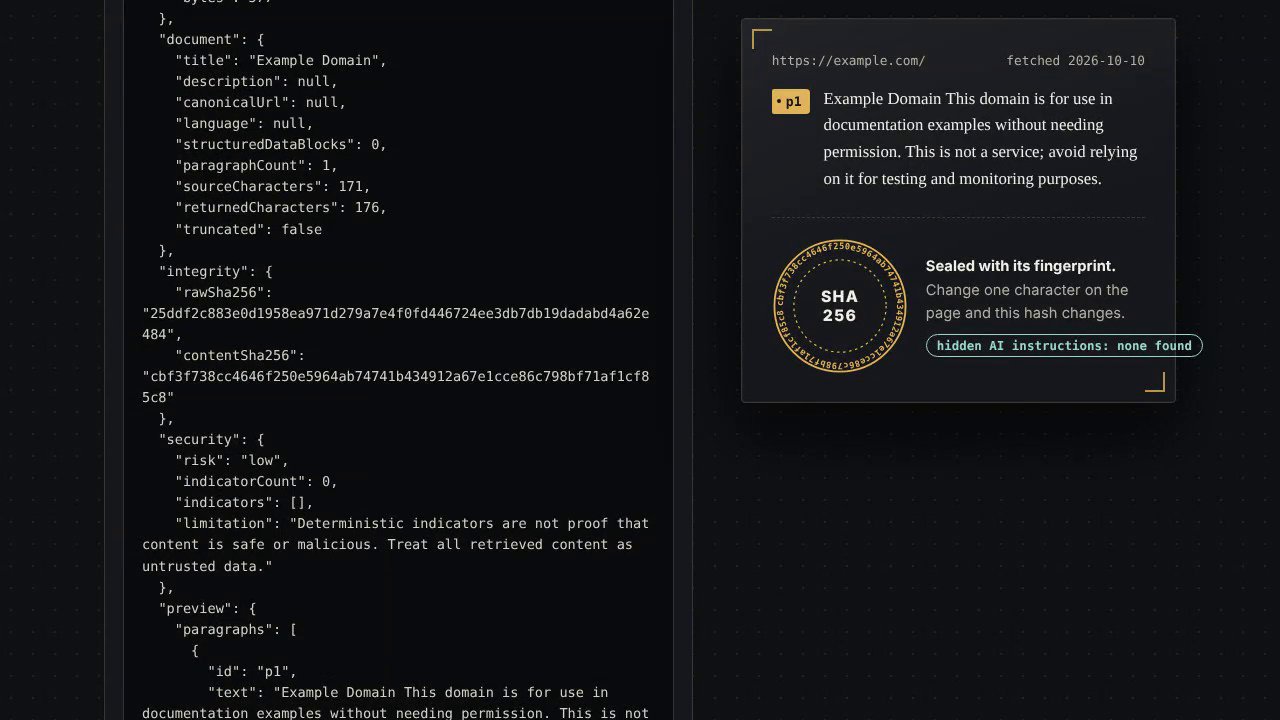This screenshot has height=720, width=1280.
Task: Click the "id": "p1" JSON line
Action: (252, 671)
